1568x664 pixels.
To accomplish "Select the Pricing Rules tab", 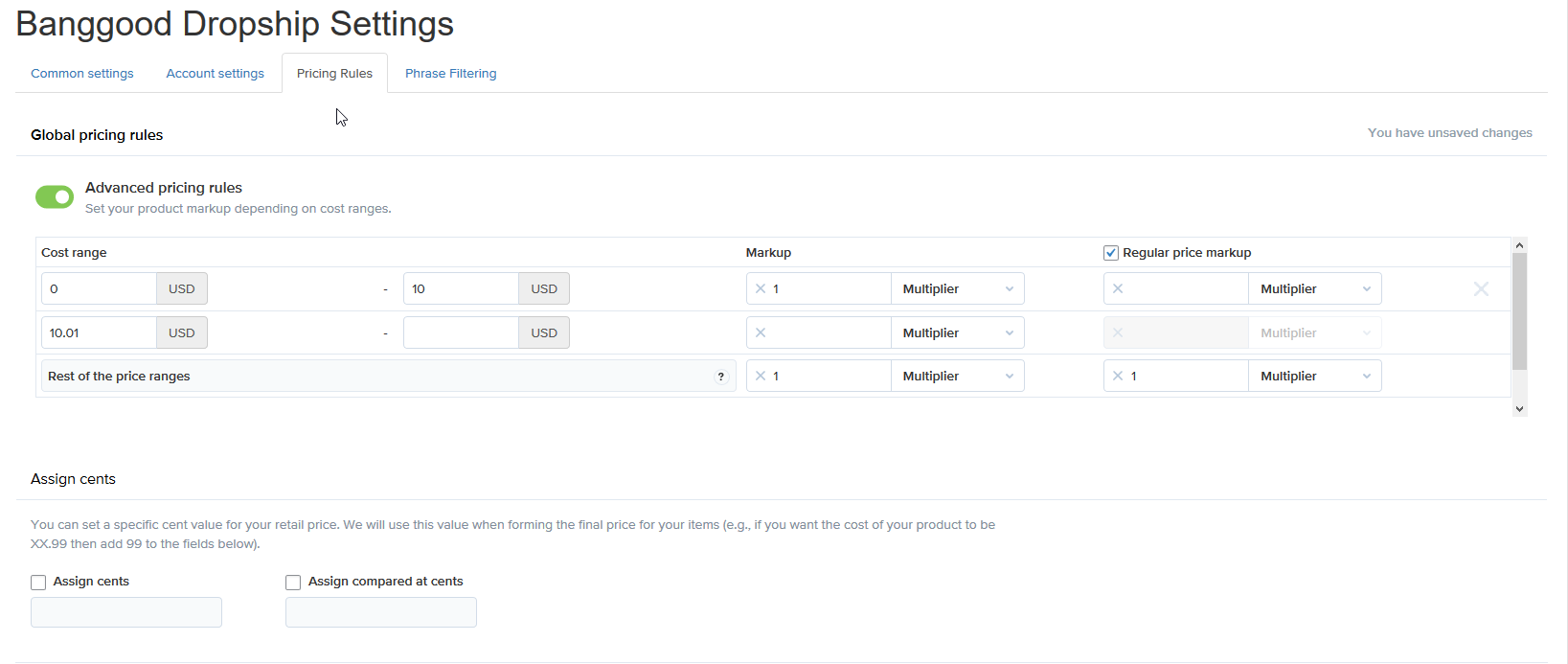I will click(334, 73).
